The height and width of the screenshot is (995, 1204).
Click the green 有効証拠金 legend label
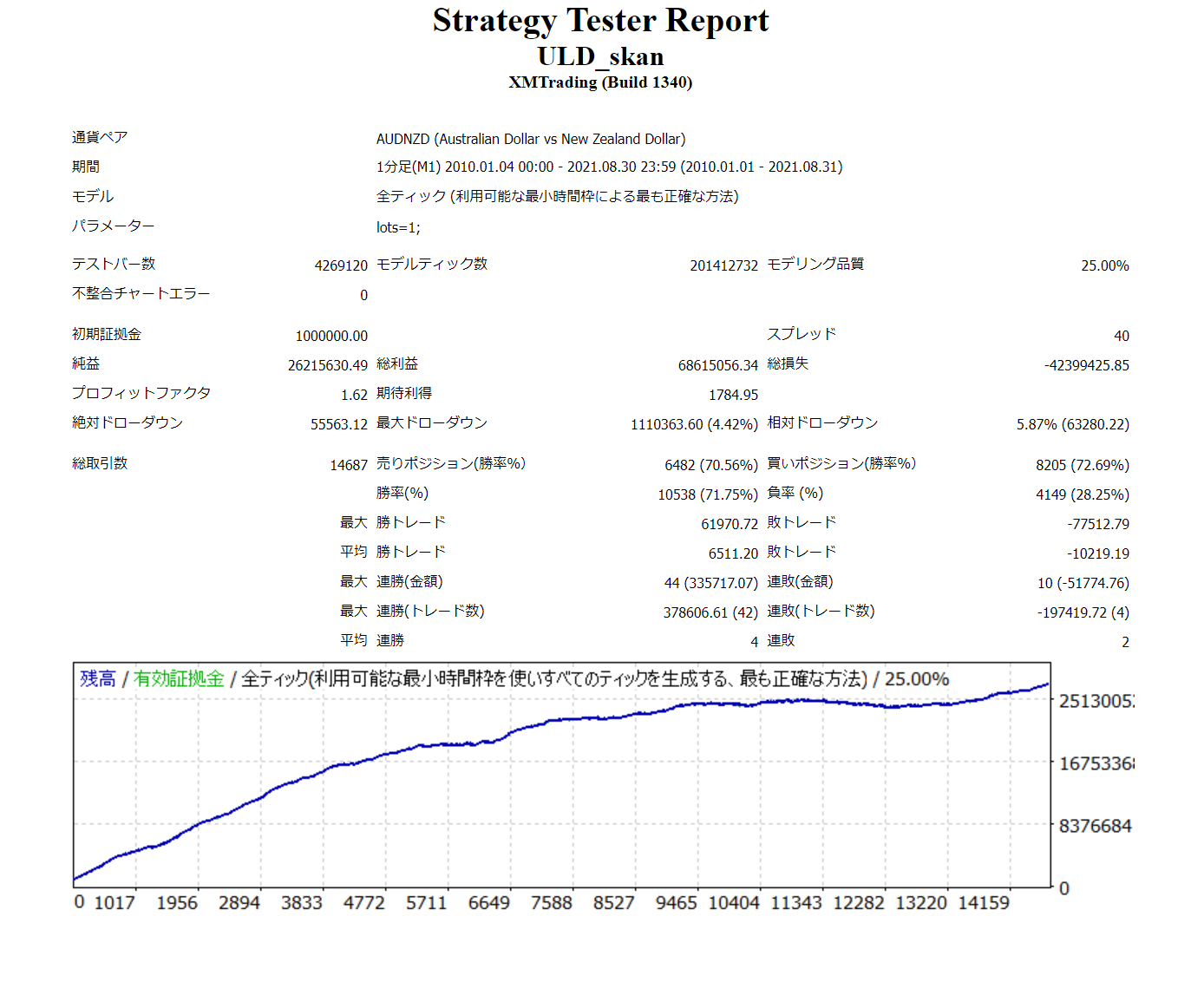[179, 679]
